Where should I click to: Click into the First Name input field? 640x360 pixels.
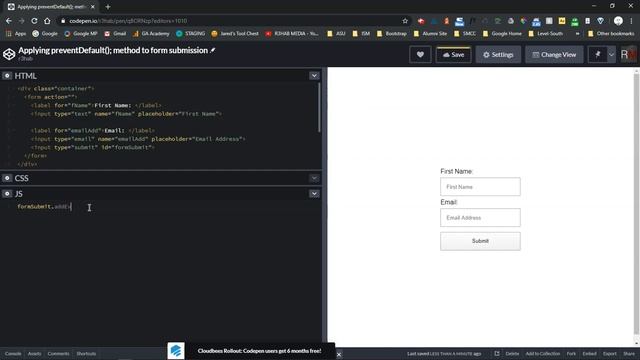click(480, 187)
